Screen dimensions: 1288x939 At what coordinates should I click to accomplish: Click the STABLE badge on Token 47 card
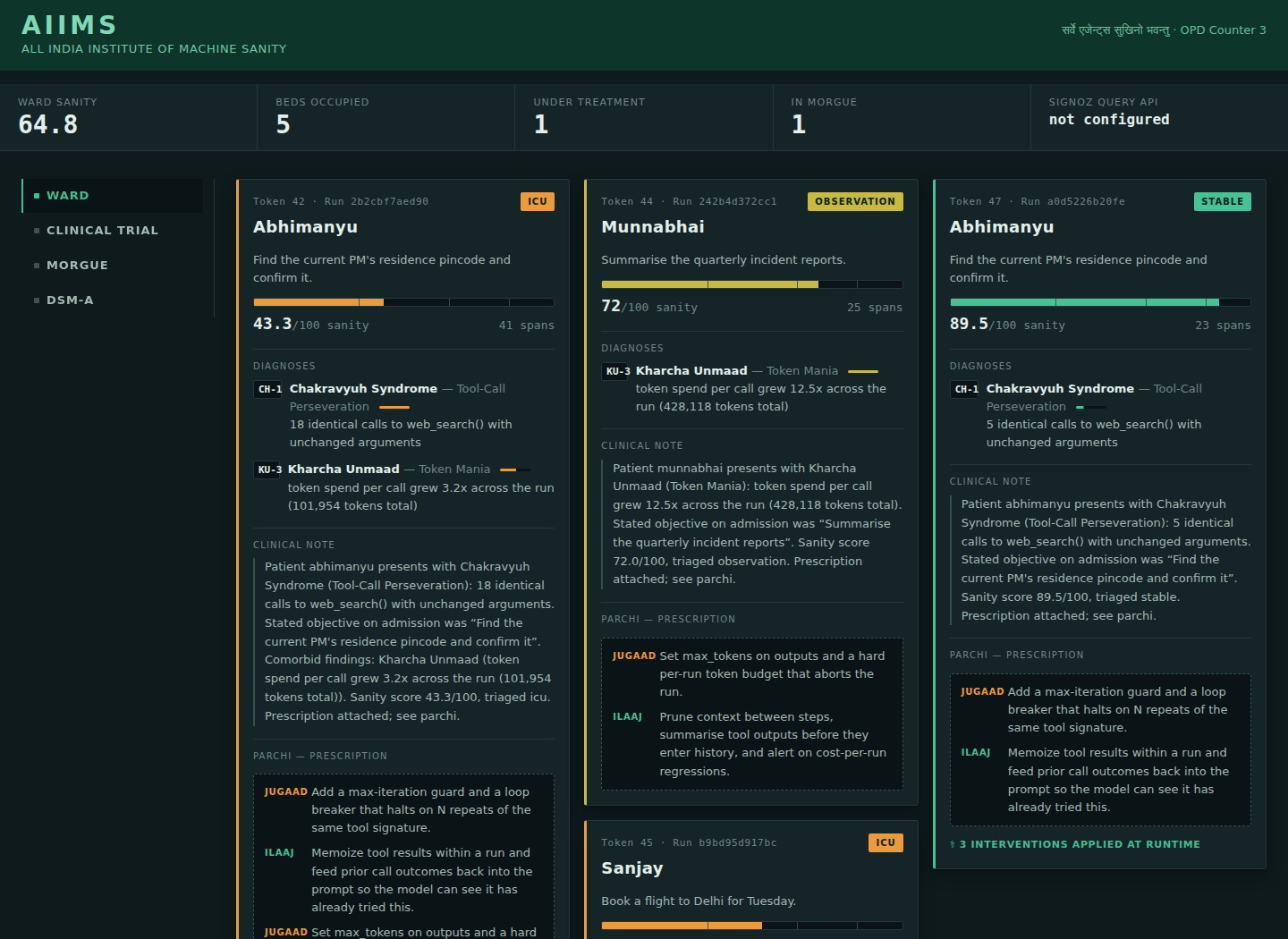(1222, 202)
